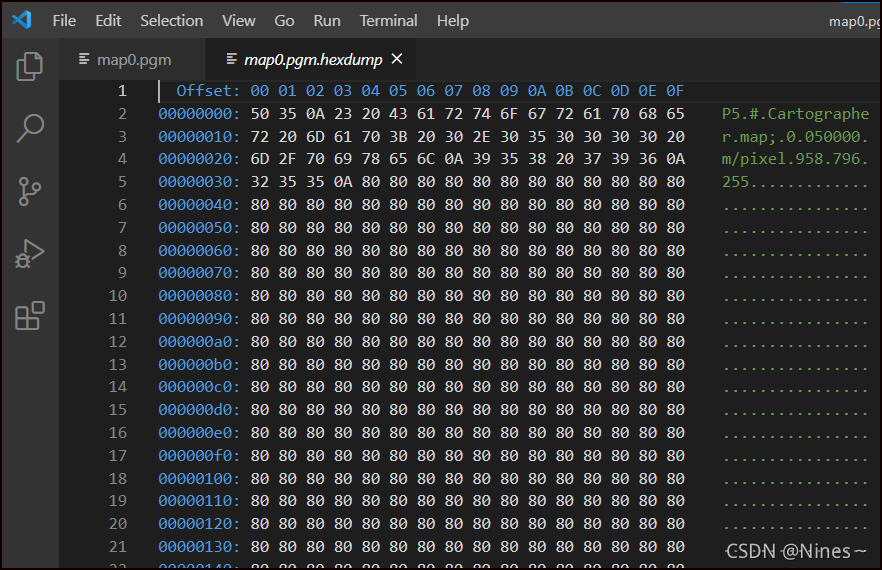Image resolution: width=882 pixels, height=570 pixels.
Task: Open the Run menu
Action: click(x=327, y=21)
